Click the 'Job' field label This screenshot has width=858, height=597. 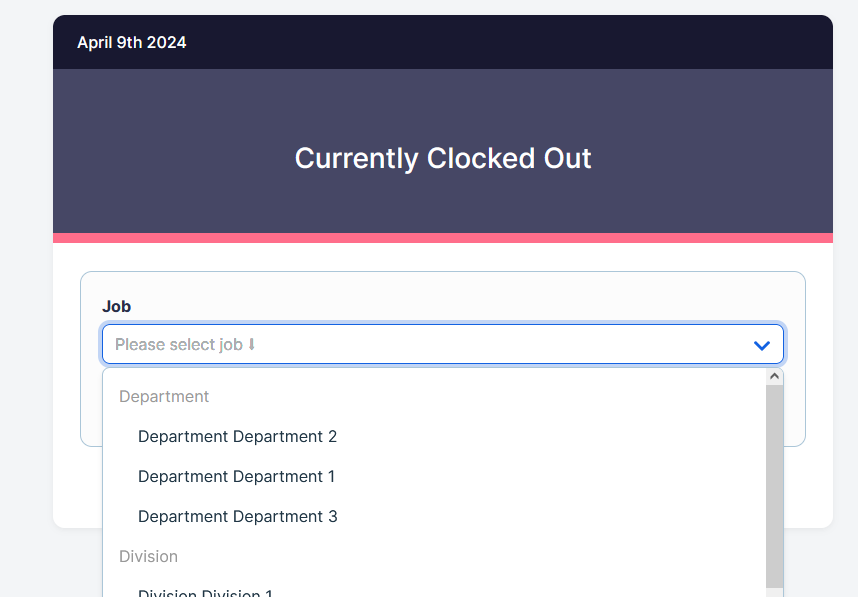(117, 306)
